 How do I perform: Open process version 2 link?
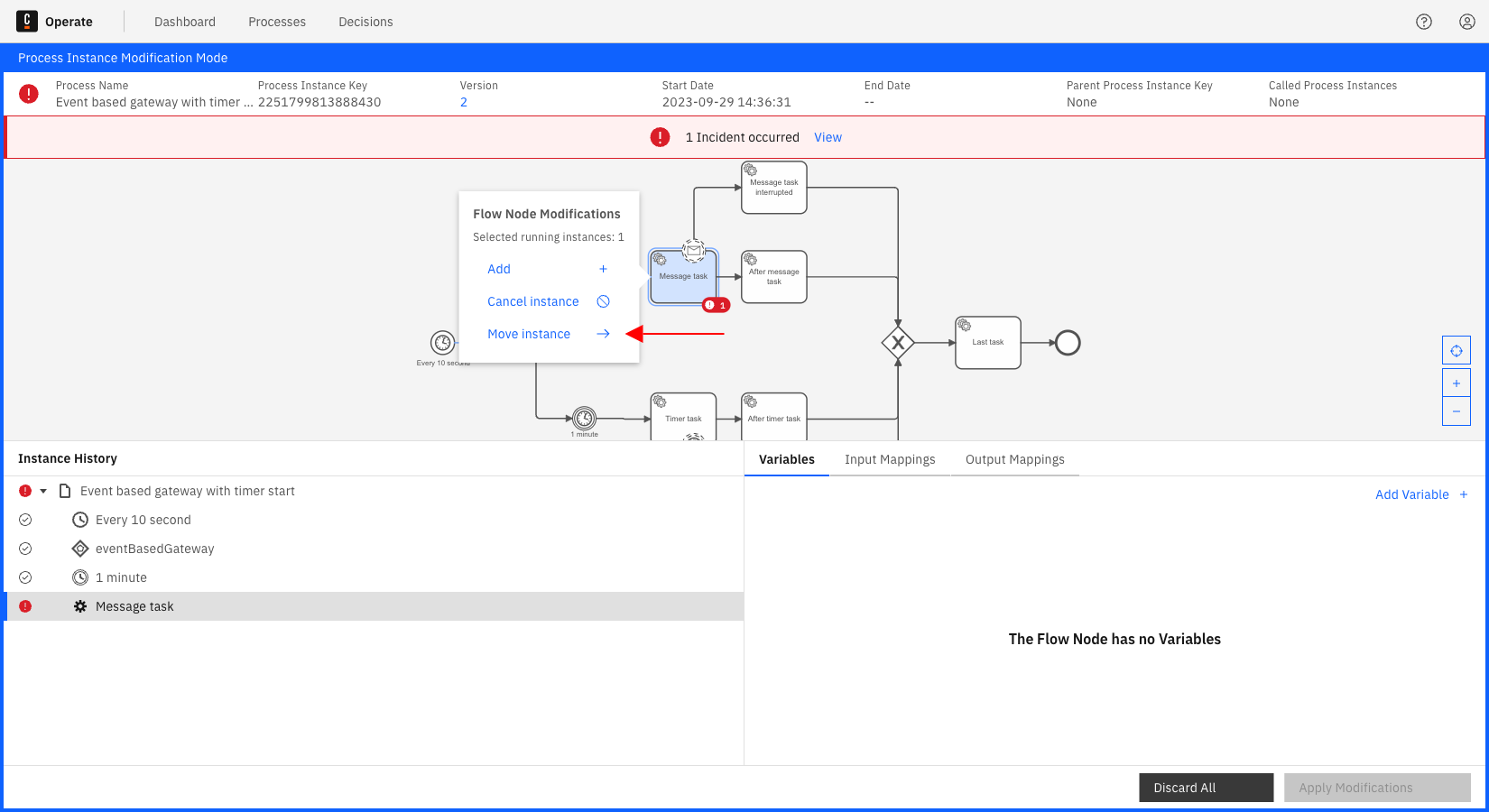click(464, 102)
